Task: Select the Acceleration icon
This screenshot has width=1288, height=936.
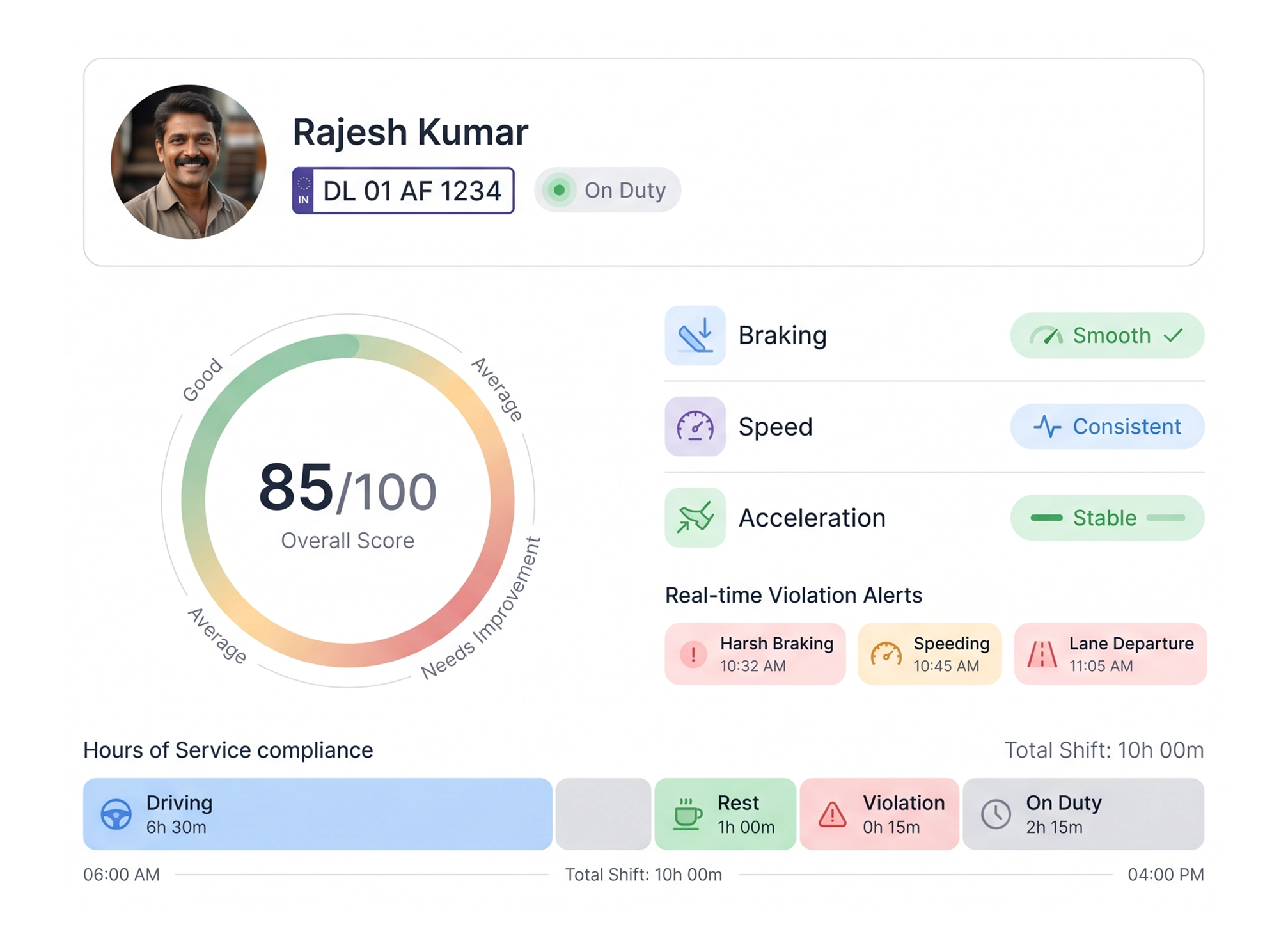Action: pyautogui.click(x=695, y=518)
